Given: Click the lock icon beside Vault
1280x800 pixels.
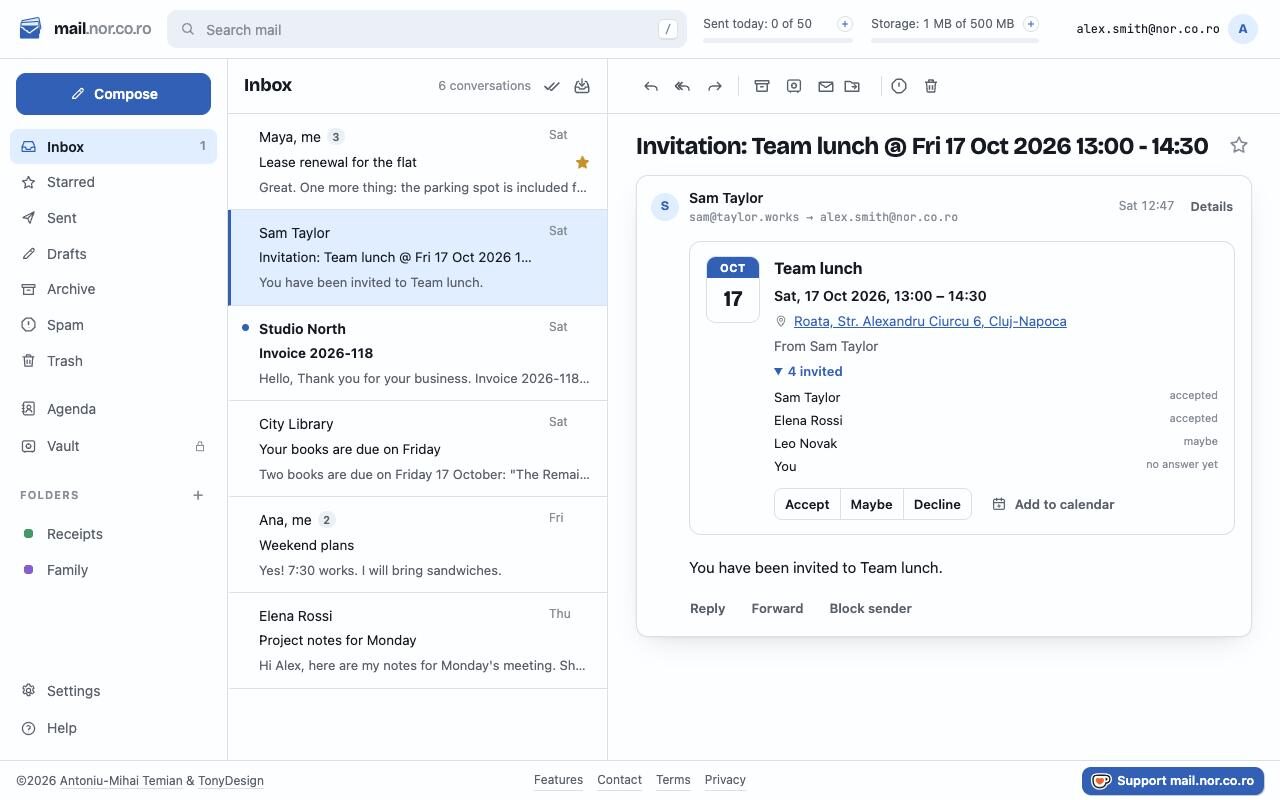Looking at the screenshot, I should tap(200, 446).
